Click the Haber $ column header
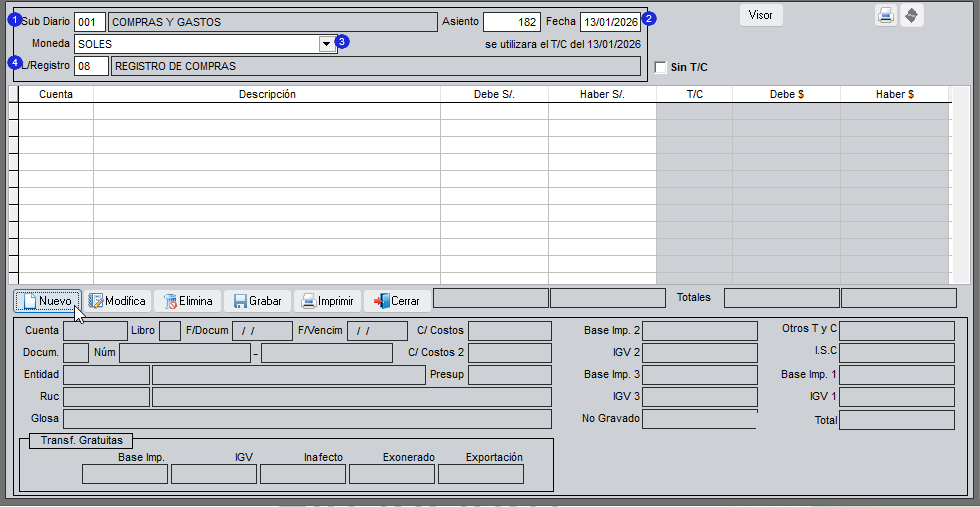The image size is (980, 507). 895,94
